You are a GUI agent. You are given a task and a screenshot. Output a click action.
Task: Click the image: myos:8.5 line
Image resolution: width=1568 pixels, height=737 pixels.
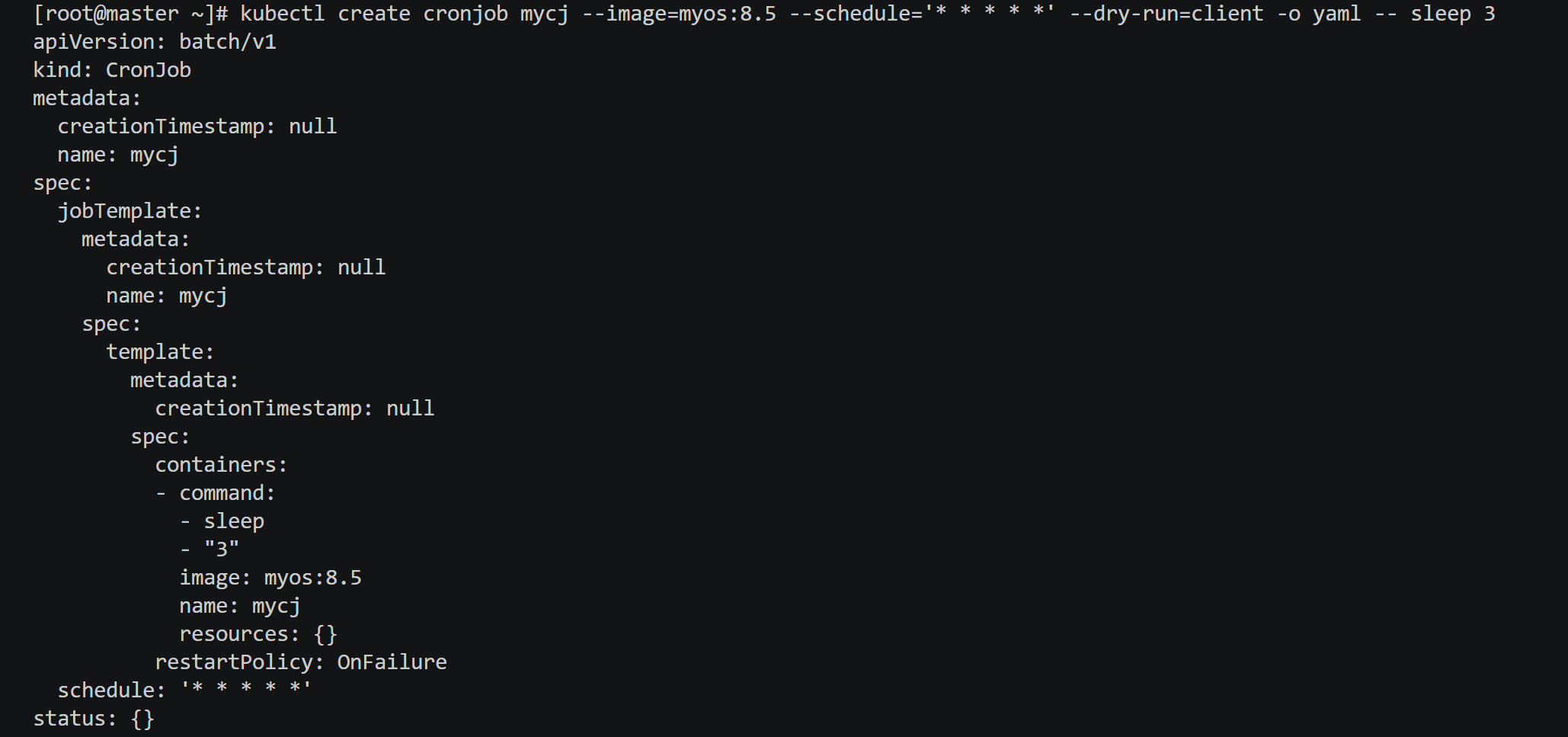tap(270, 578)
